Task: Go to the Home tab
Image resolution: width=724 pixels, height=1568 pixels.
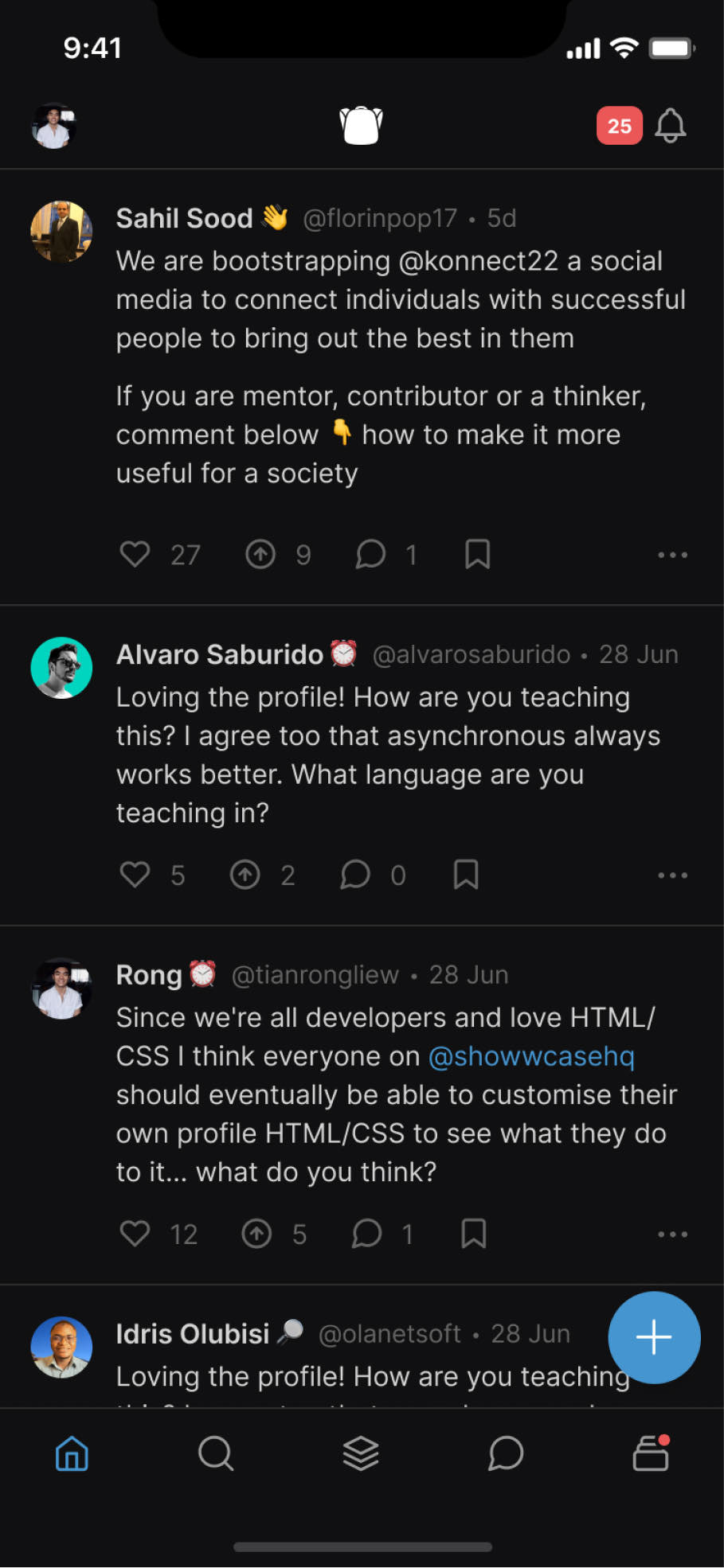Action: [x=72, y=1453]
